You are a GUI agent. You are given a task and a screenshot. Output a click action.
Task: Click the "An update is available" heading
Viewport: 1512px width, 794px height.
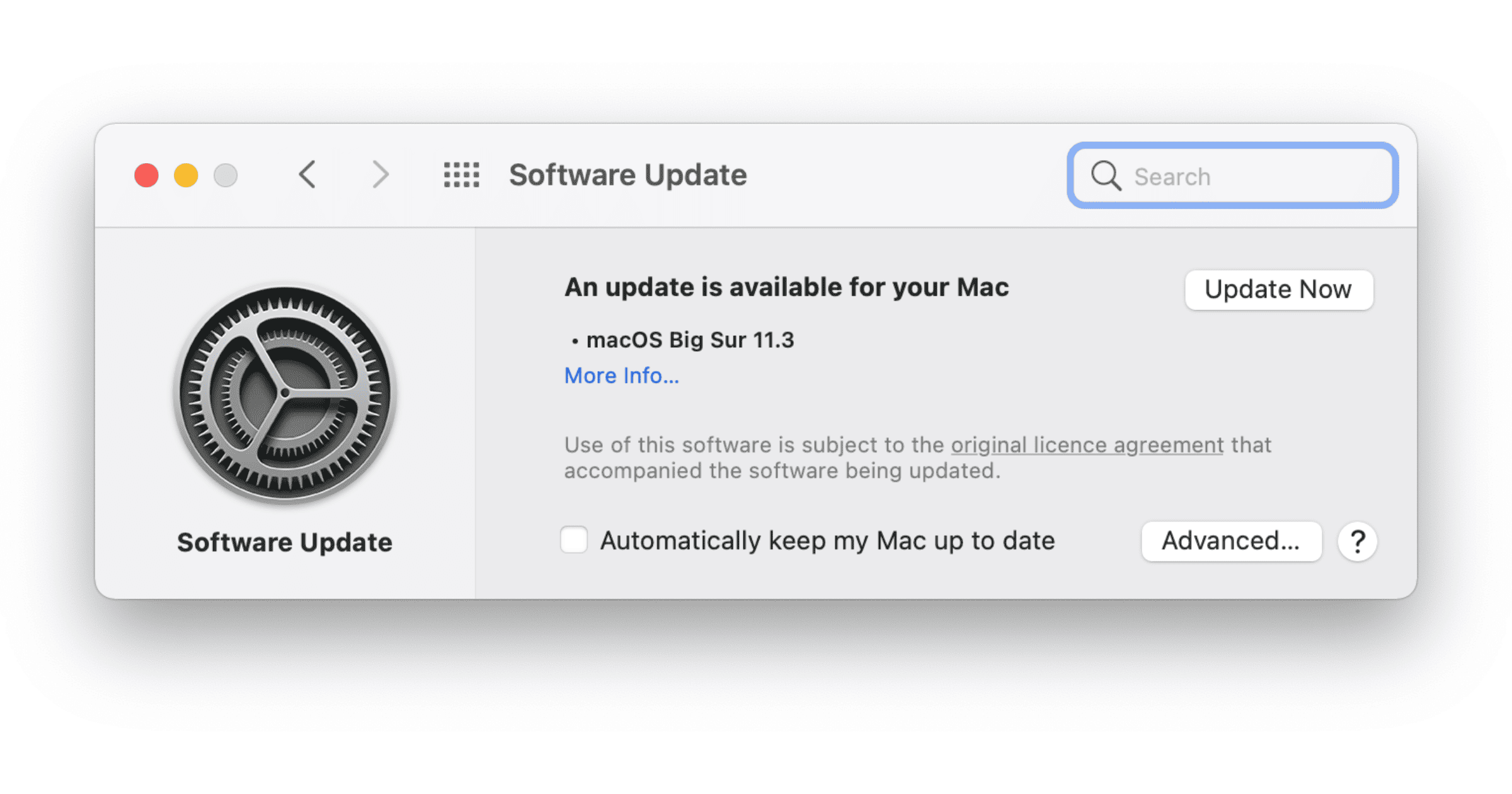point(786,287)
